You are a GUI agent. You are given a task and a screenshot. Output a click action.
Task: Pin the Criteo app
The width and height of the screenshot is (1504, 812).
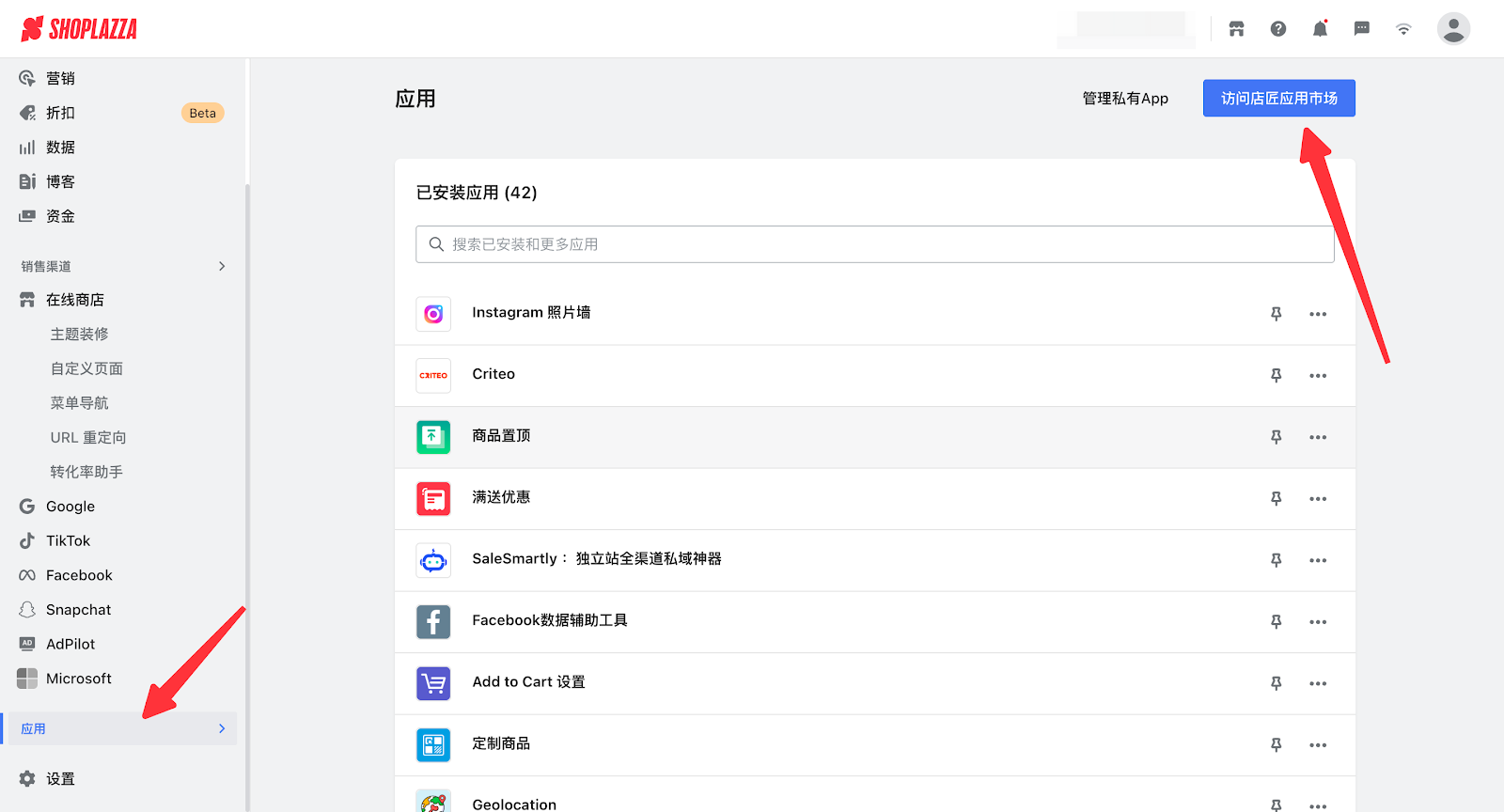pyautogui.click(x=1276, y=375)
